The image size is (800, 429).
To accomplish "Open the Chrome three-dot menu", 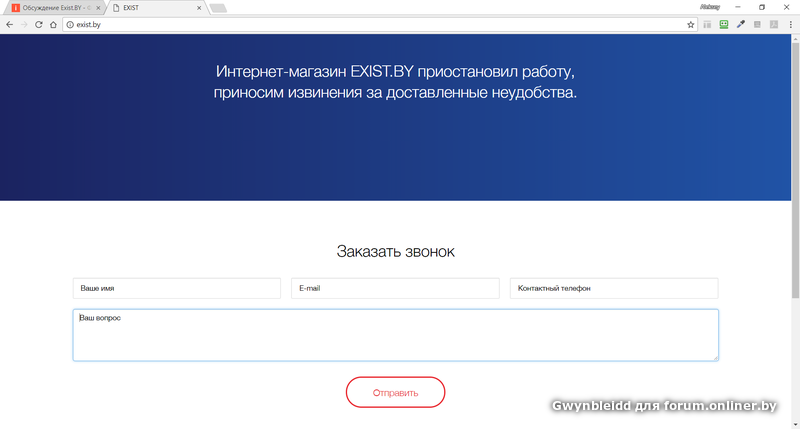I will click(791, 24).
